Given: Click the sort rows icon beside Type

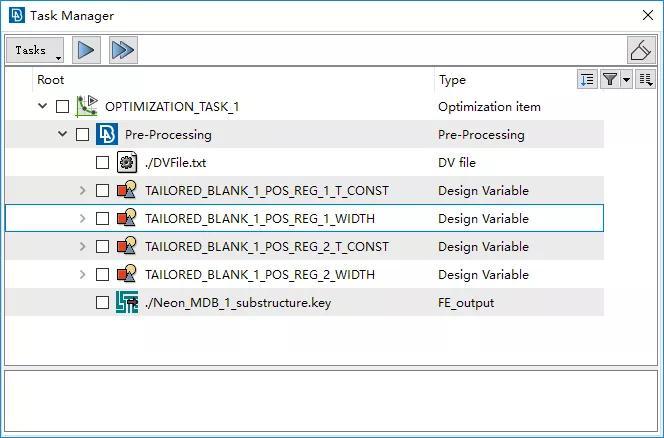Looking at the screenshot, I should point(587,79).
